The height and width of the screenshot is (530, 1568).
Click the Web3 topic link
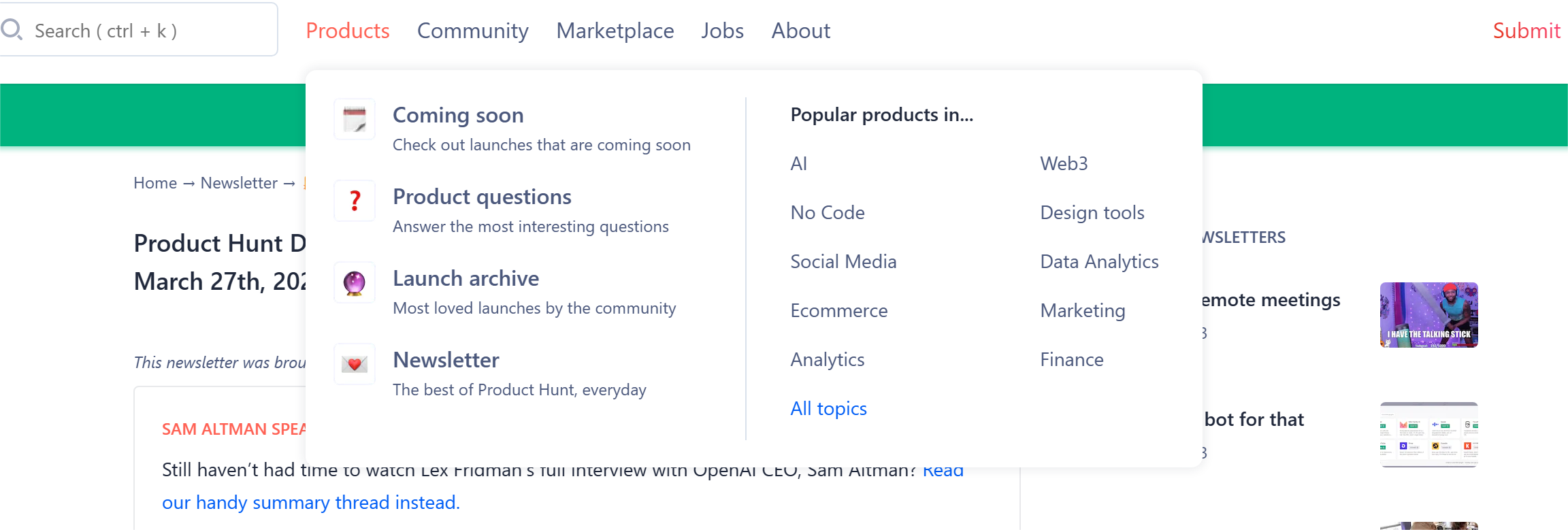pos(1063,163)
